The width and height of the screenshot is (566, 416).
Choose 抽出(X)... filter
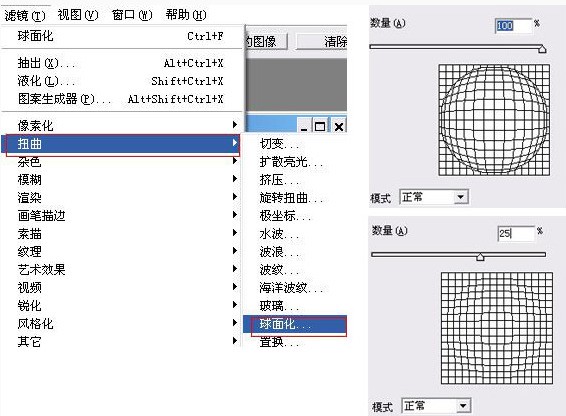coord(121,63)
